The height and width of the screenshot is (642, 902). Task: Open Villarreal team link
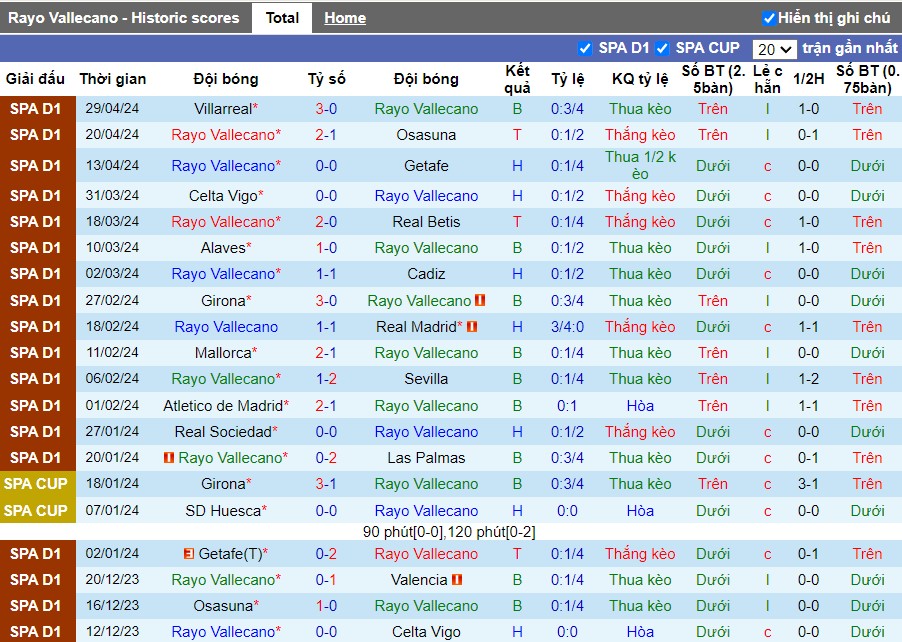click(223, 109)
